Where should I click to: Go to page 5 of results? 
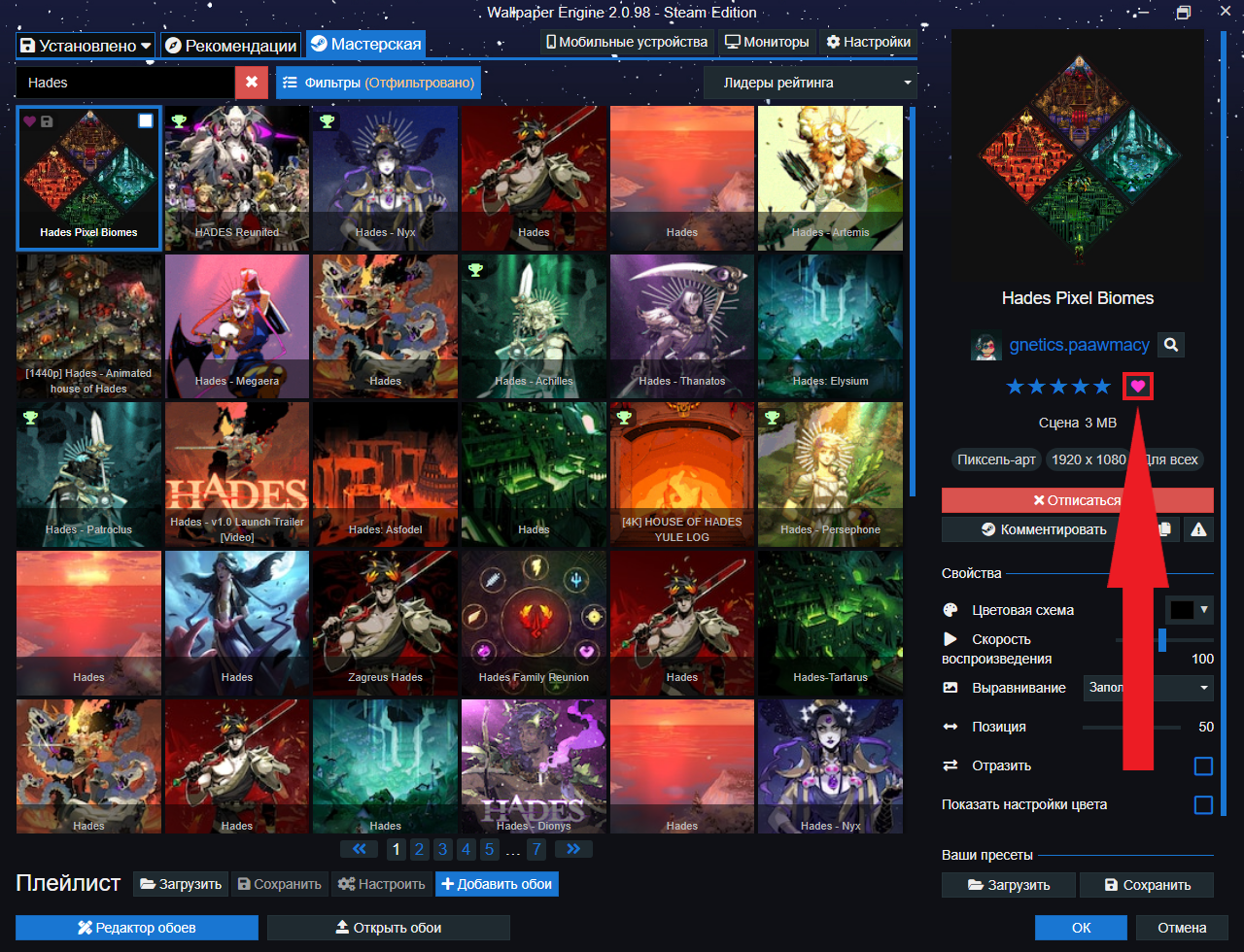click(x=489, y=849)
